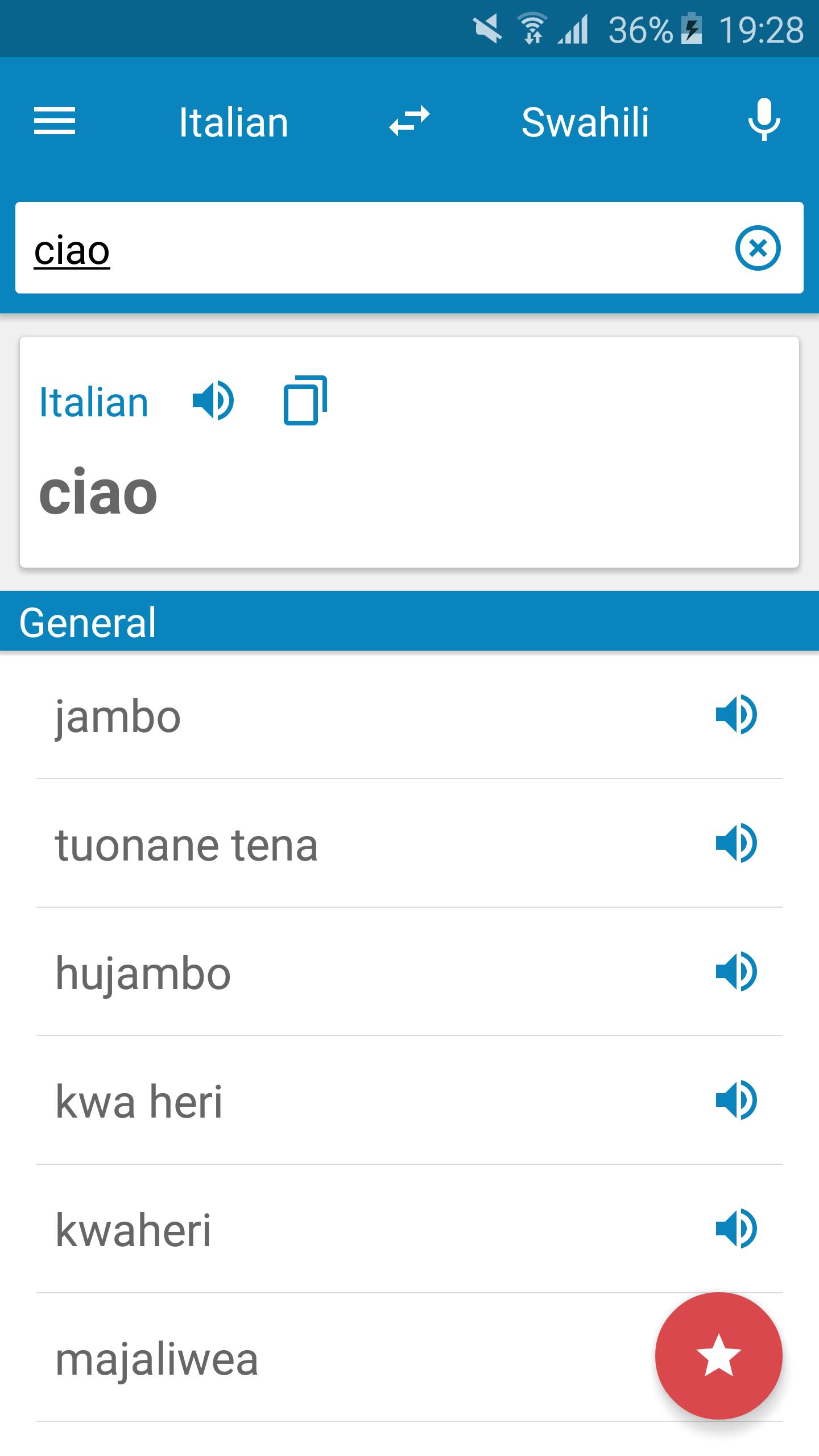Play pronunciation of tuonane tena

click(x=737, y=843)
